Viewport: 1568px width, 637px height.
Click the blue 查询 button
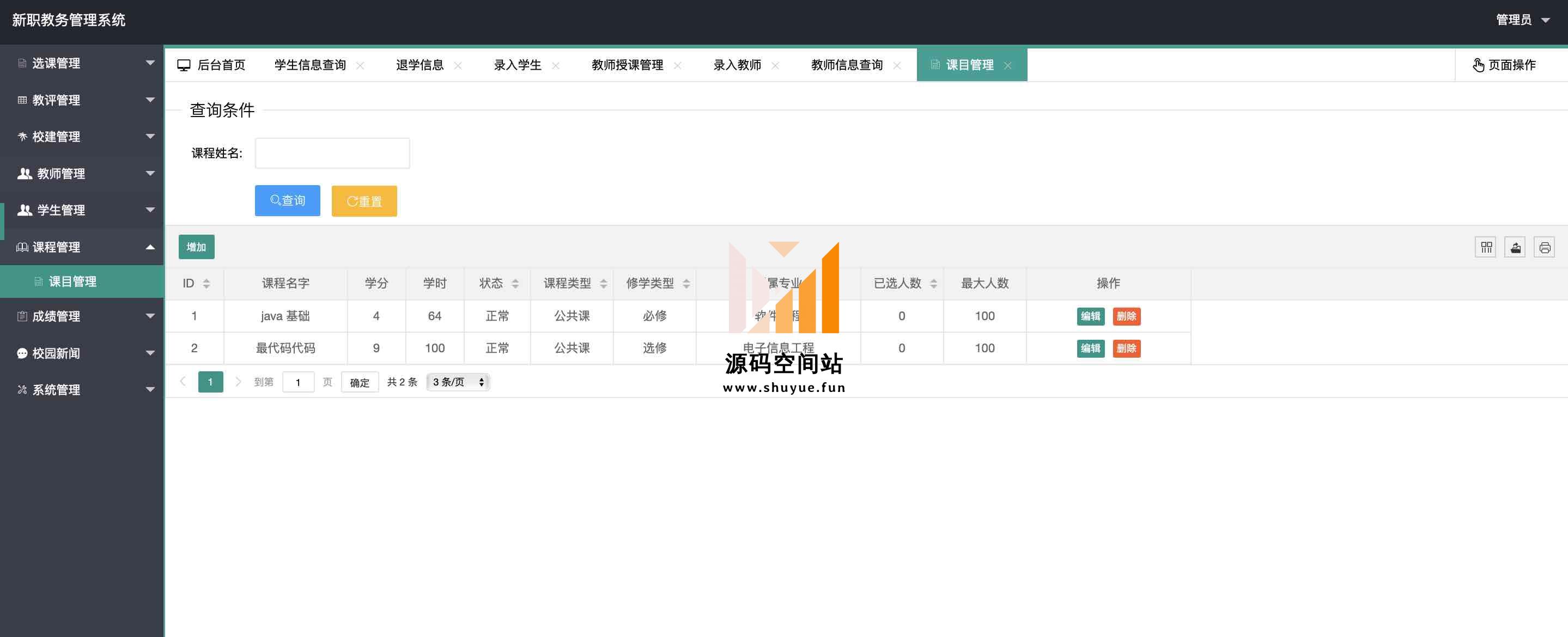click(x=287, y=201)
